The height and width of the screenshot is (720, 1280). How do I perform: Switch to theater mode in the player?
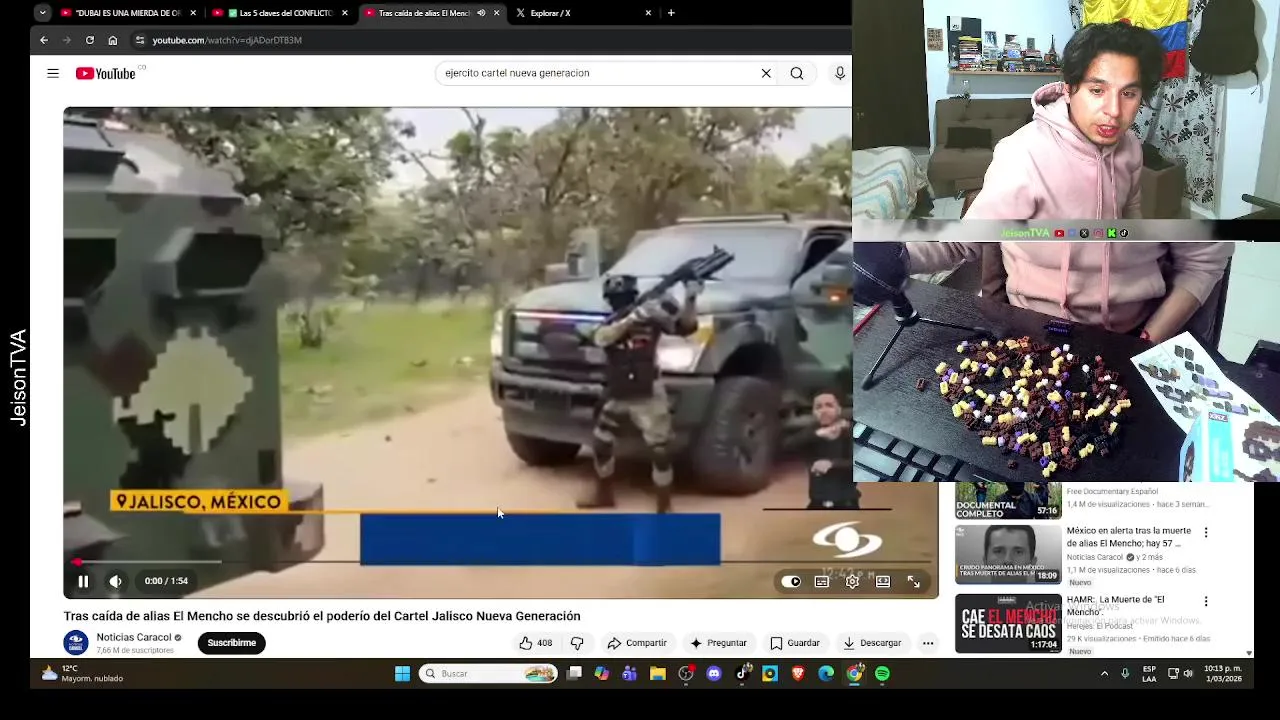point(883,581)
